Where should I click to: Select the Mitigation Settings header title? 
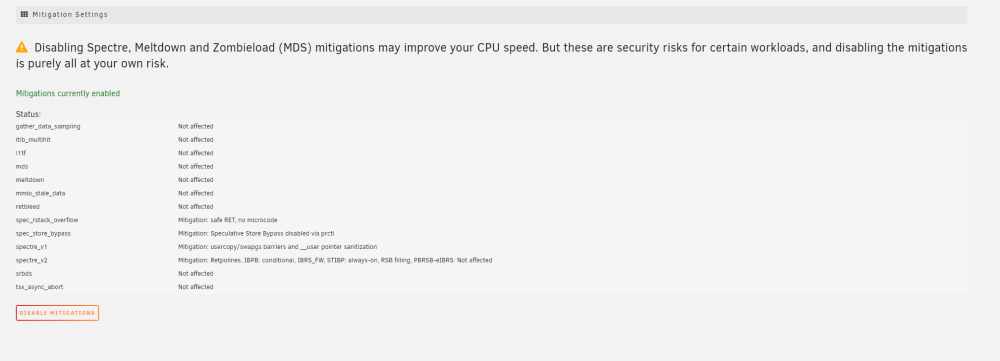point(70,14)
